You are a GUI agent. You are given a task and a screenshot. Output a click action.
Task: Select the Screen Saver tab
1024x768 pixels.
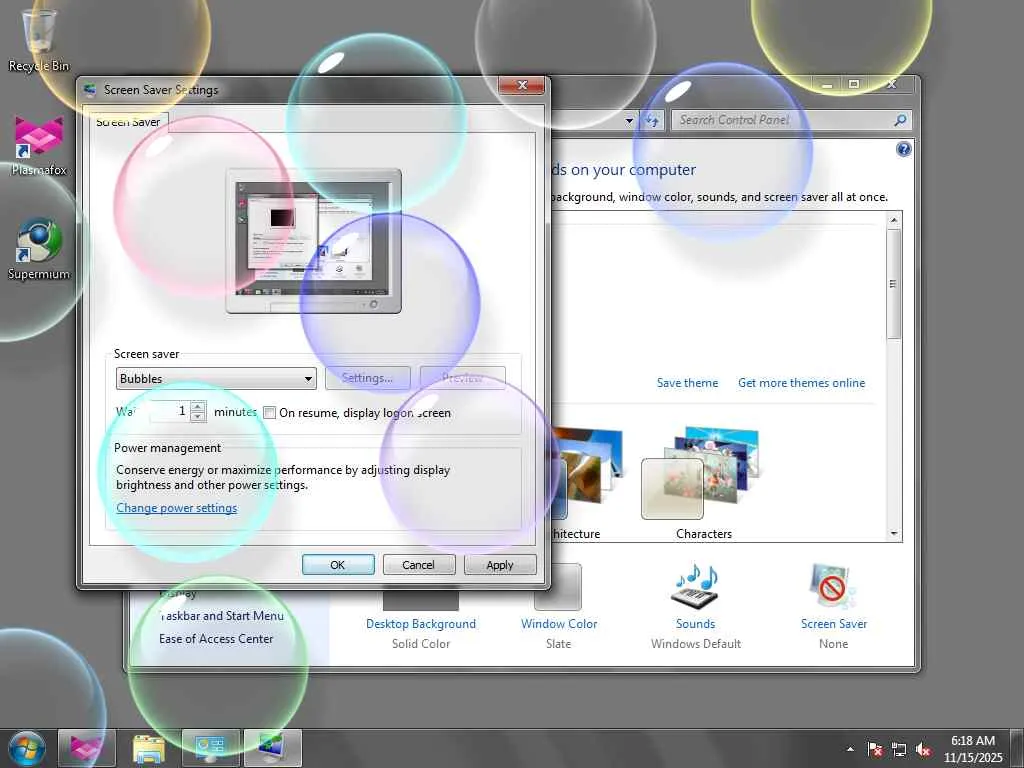click(128, 122)
